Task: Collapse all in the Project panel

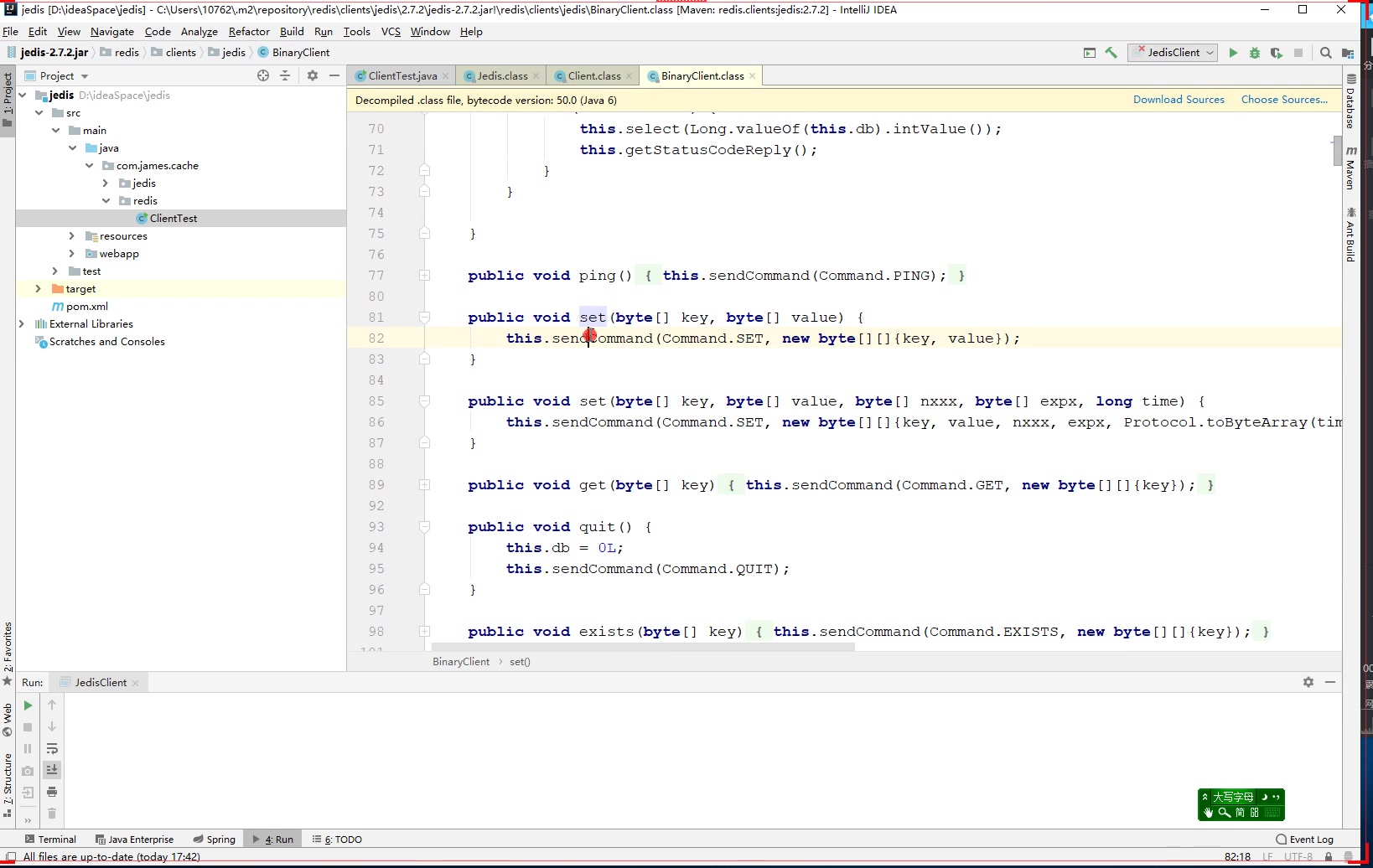Action: coord(285,75)
